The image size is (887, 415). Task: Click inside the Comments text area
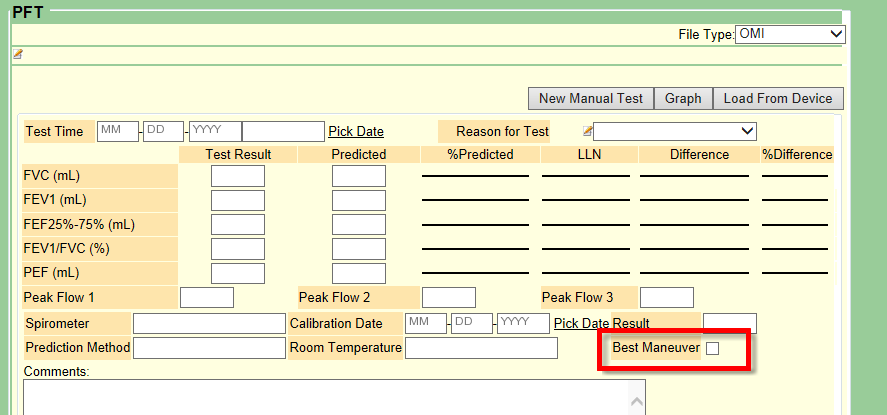coord(320,397)
